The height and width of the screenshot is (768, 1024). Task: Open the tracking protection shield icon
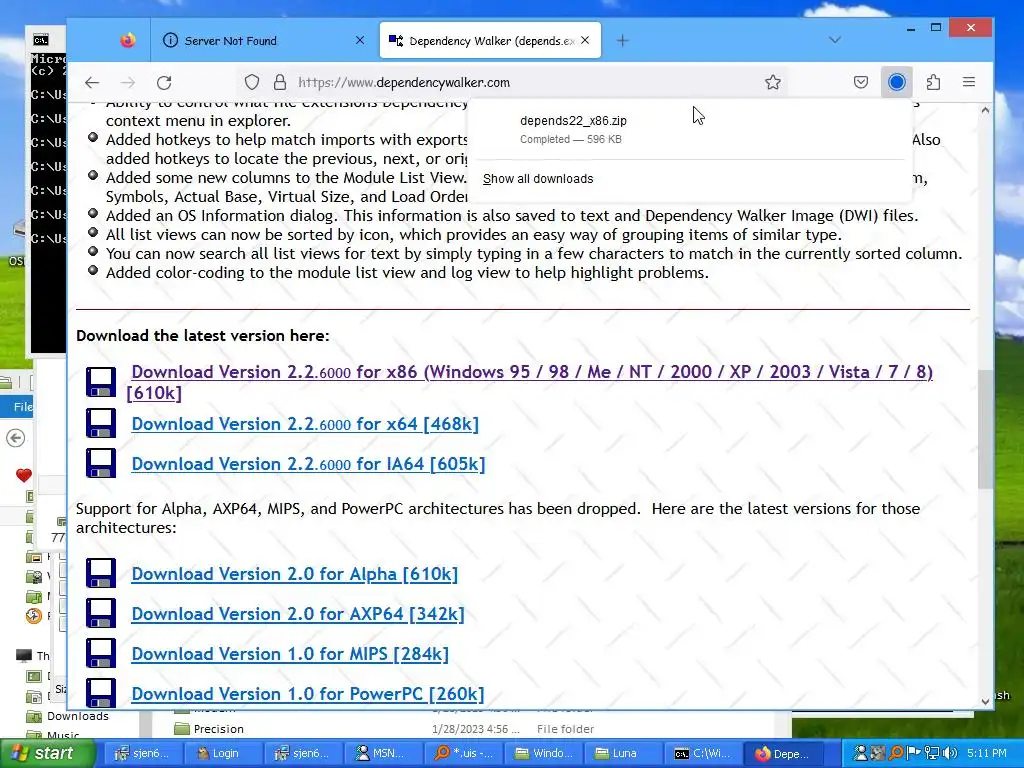click(x=252, y=82)
